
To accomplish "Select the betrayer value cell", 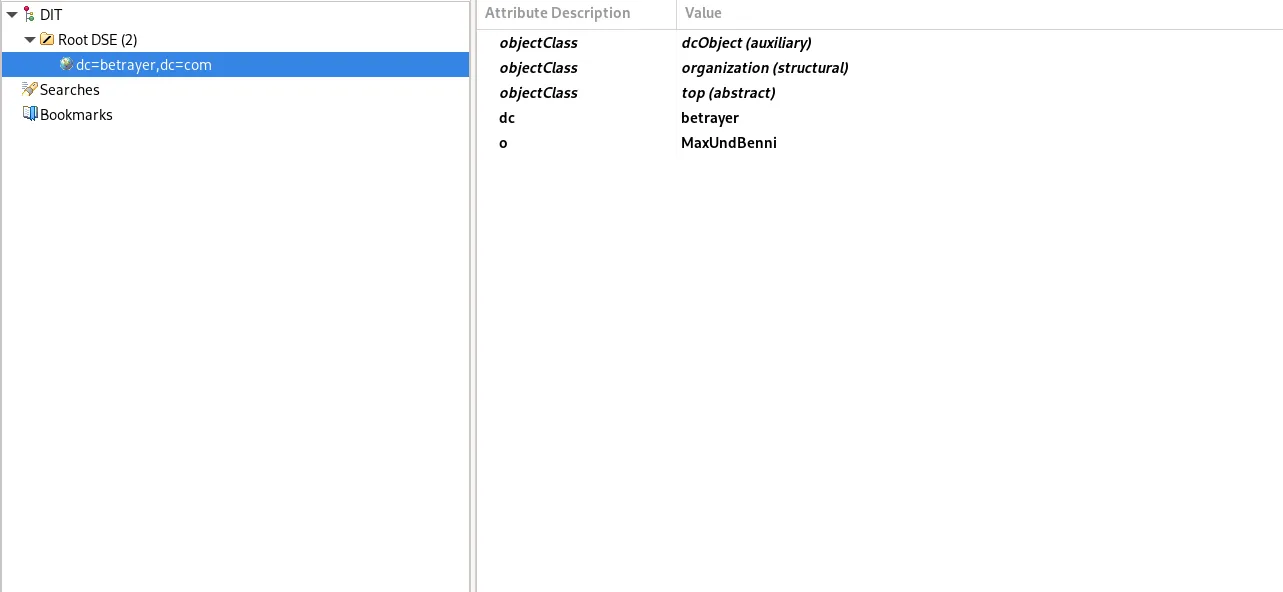I will coord(709,118).
